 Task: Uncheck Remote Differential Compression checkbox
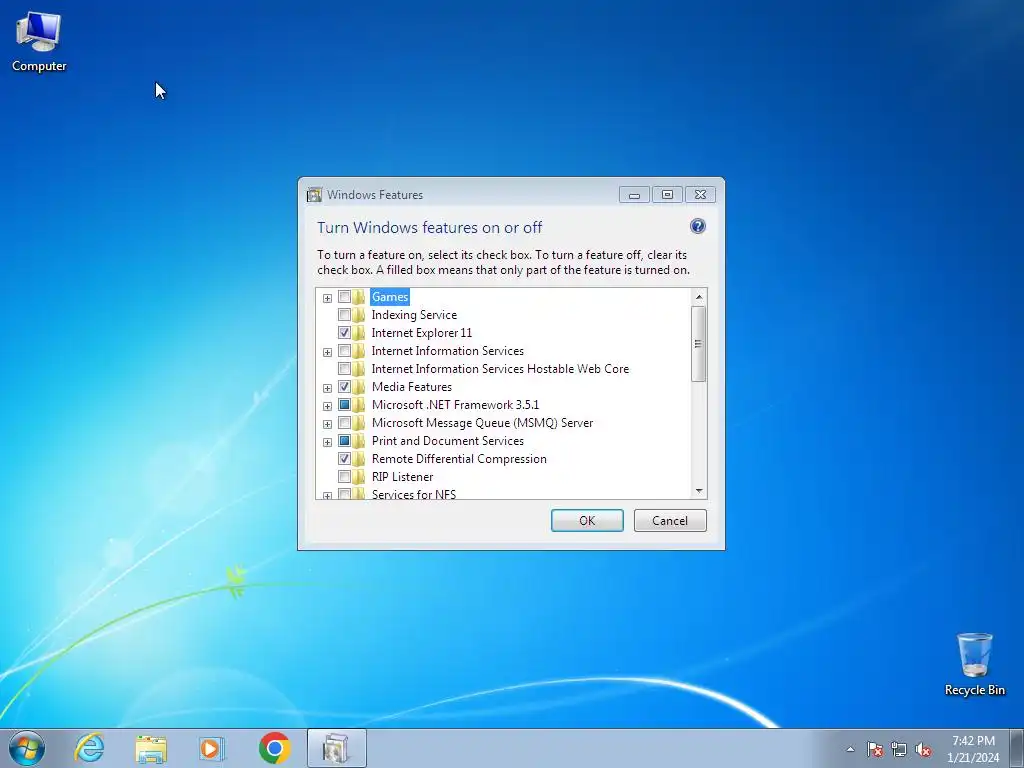pyautogui.click(x=344, y=459)
